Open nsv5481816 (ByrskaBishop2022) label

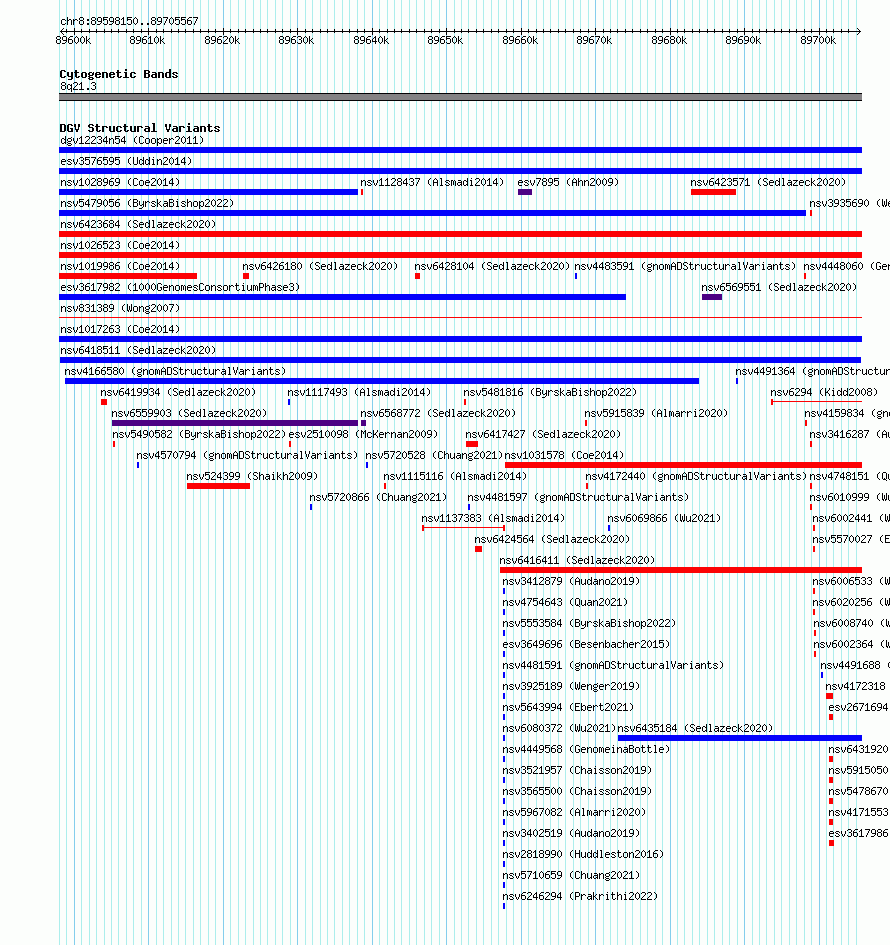[550, 392]
